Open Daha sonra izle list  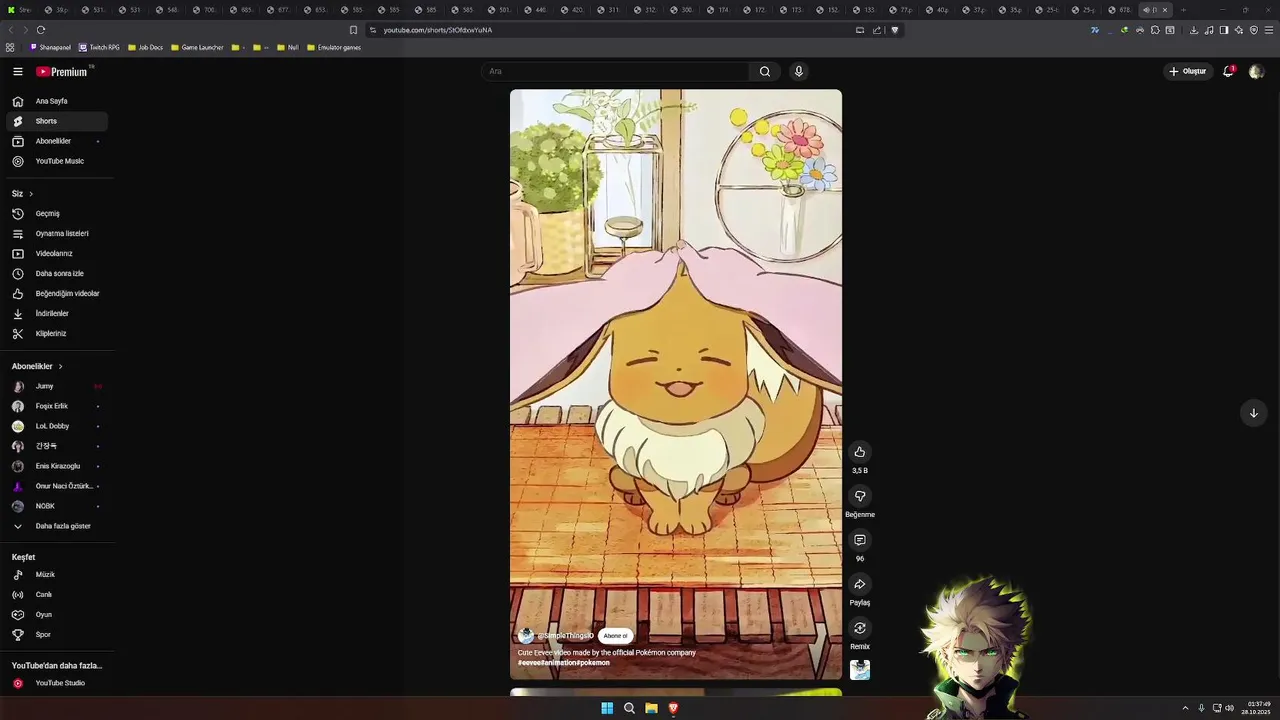(x=57, y=273)
